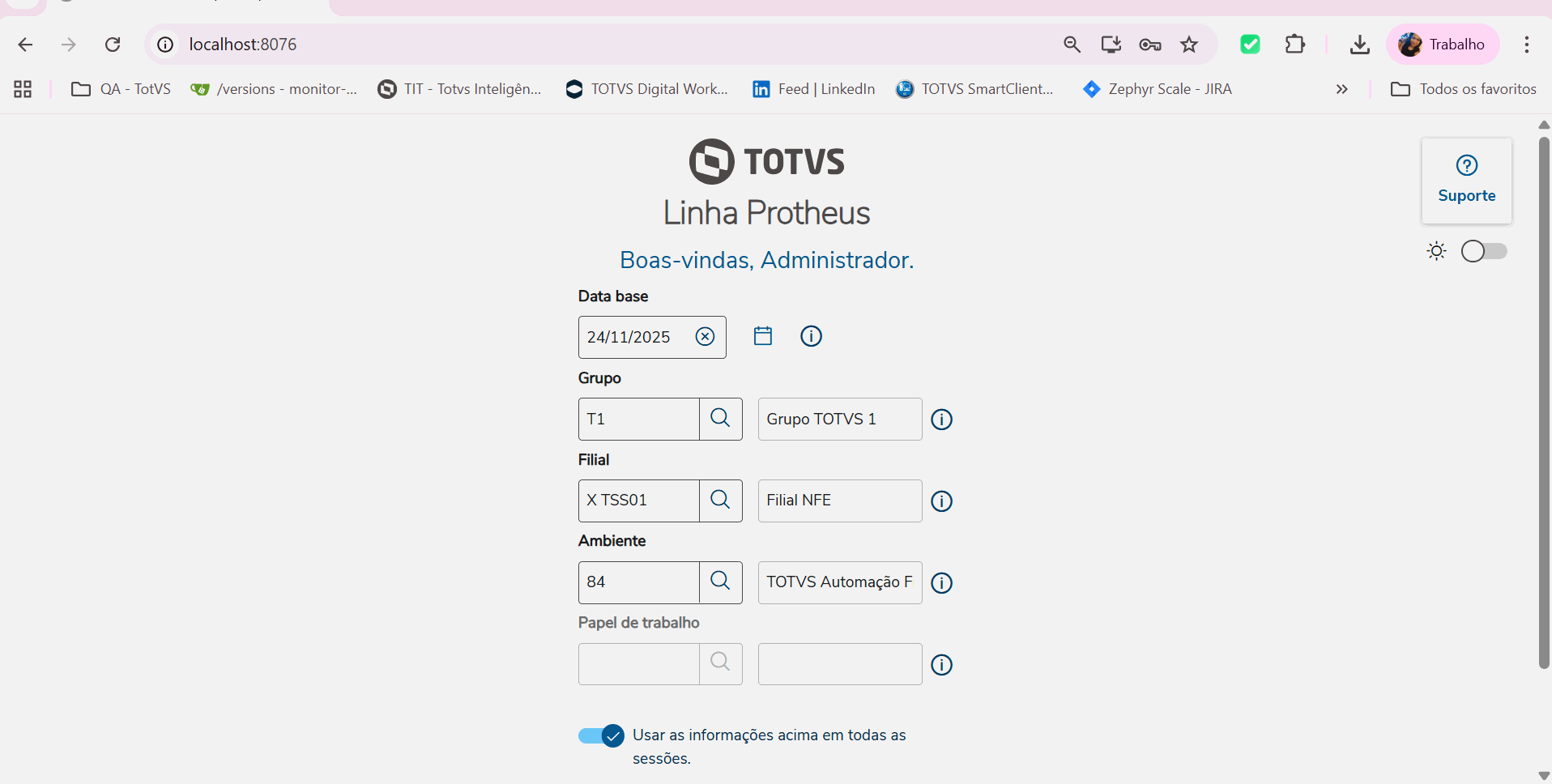Open the TOTVS SmartClient bookmark
Screen dimensions: 1552x784
974,89
